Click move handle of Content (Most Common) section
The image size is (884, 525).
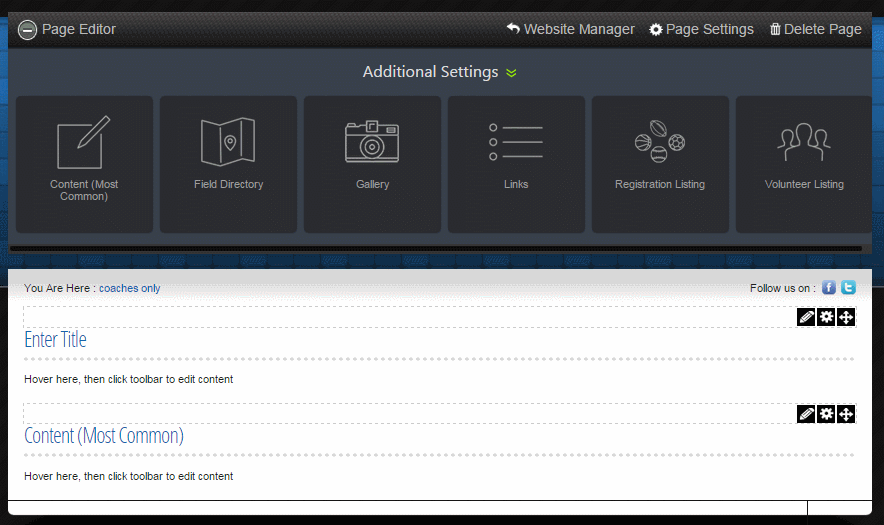pyautogui.click(x=845, y=414)
